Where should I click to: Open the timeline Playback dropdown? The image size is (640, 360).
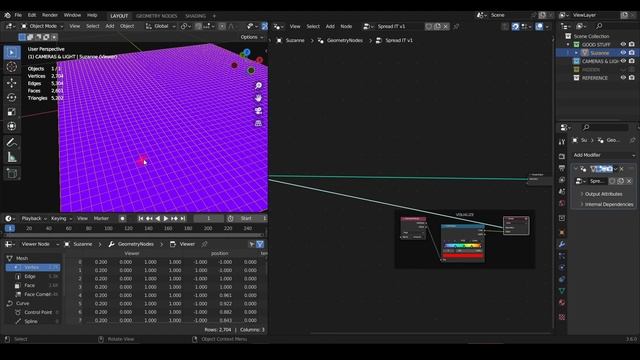[34, 219]
